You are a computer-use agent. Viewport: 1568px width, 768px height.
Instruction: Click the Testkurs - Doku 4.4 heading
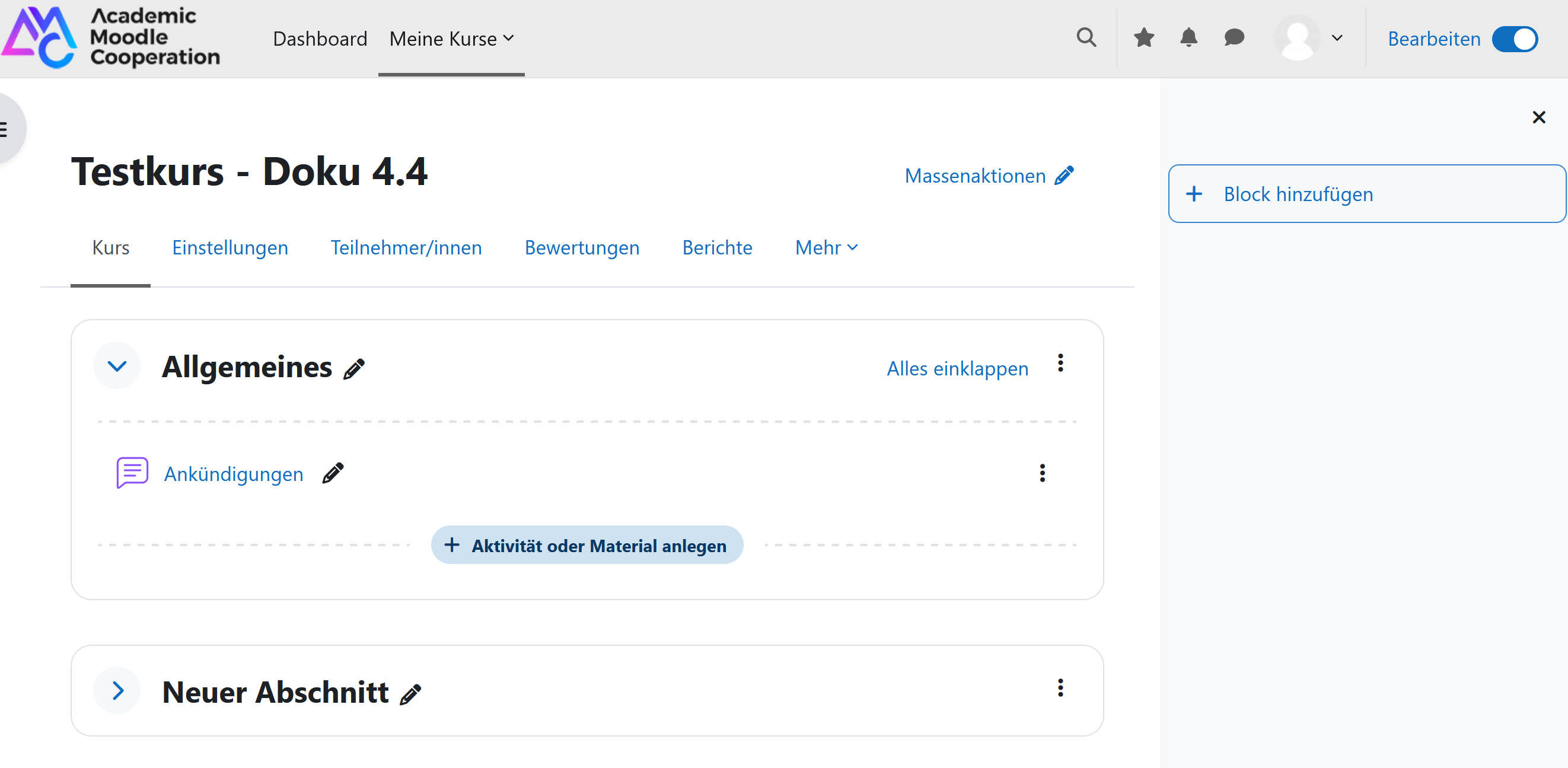250,171
